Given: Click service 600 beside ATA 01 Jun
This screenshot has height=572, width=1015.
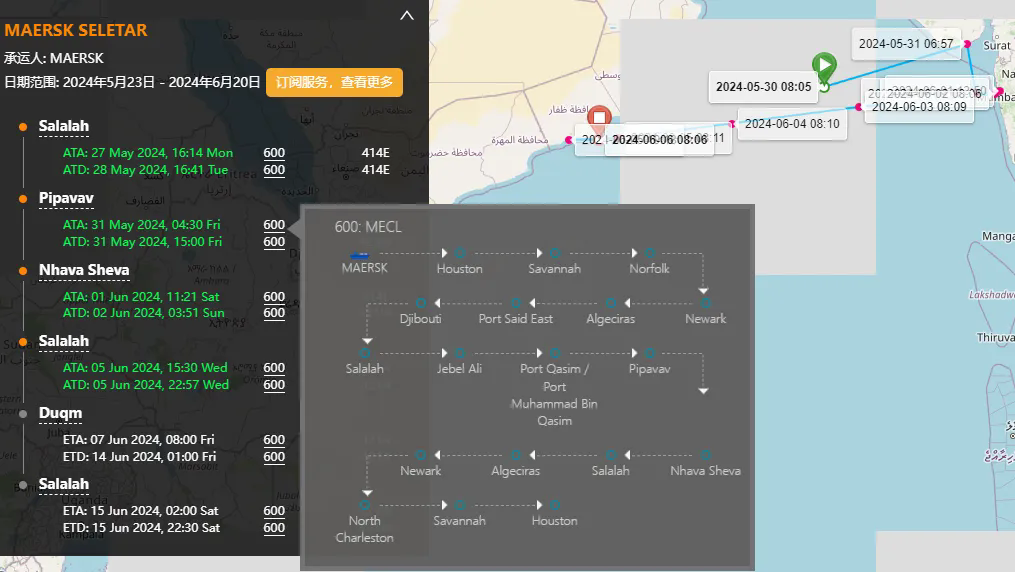Looking at the screenshot, I should (274, 296).
